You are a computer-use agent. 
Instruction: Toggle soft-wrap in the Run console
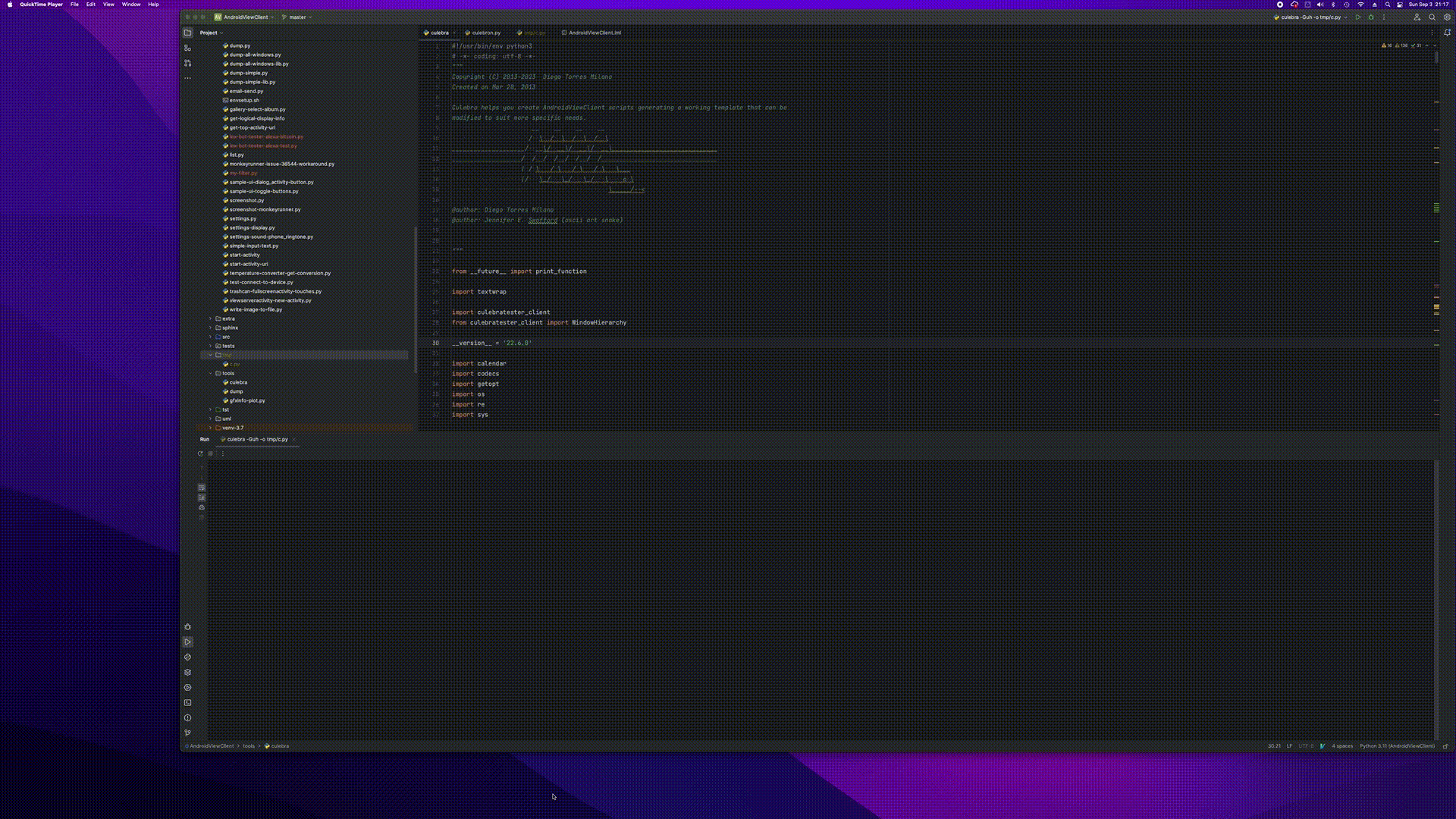(202, 488)
